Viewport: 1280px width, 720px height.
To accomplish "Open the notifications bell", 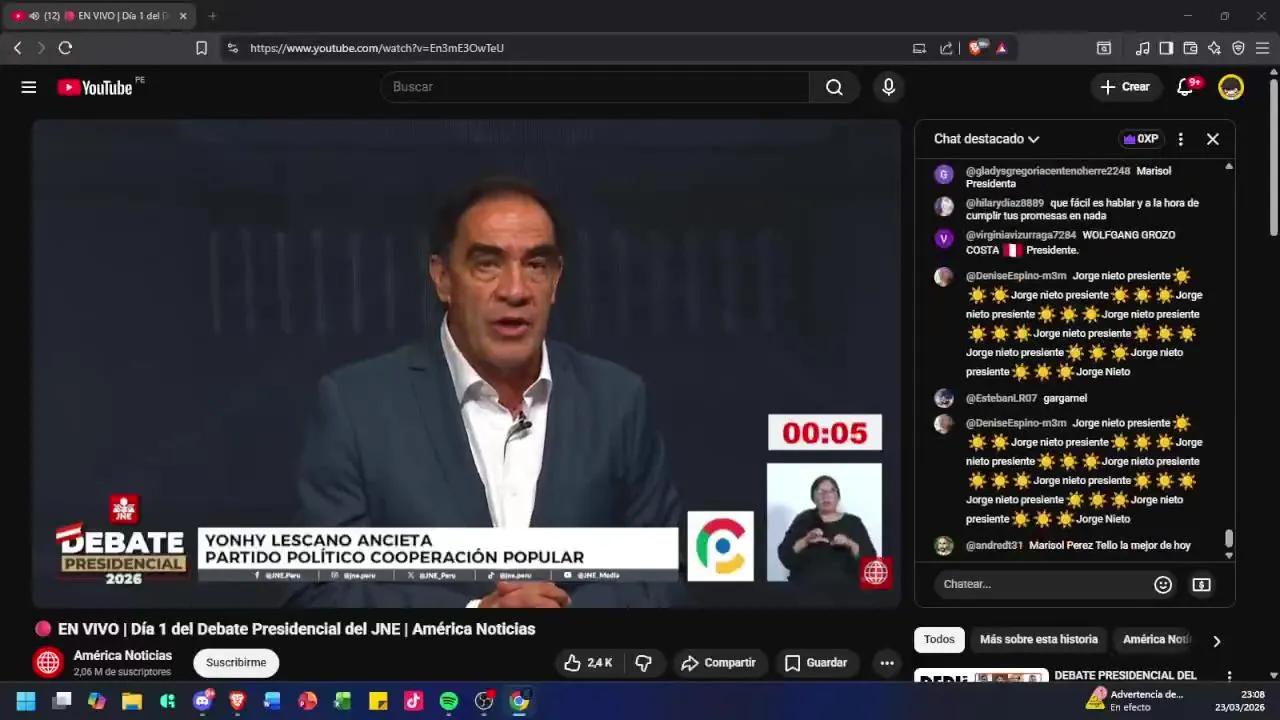I will pyautogui.click(x=1185, y=87).
